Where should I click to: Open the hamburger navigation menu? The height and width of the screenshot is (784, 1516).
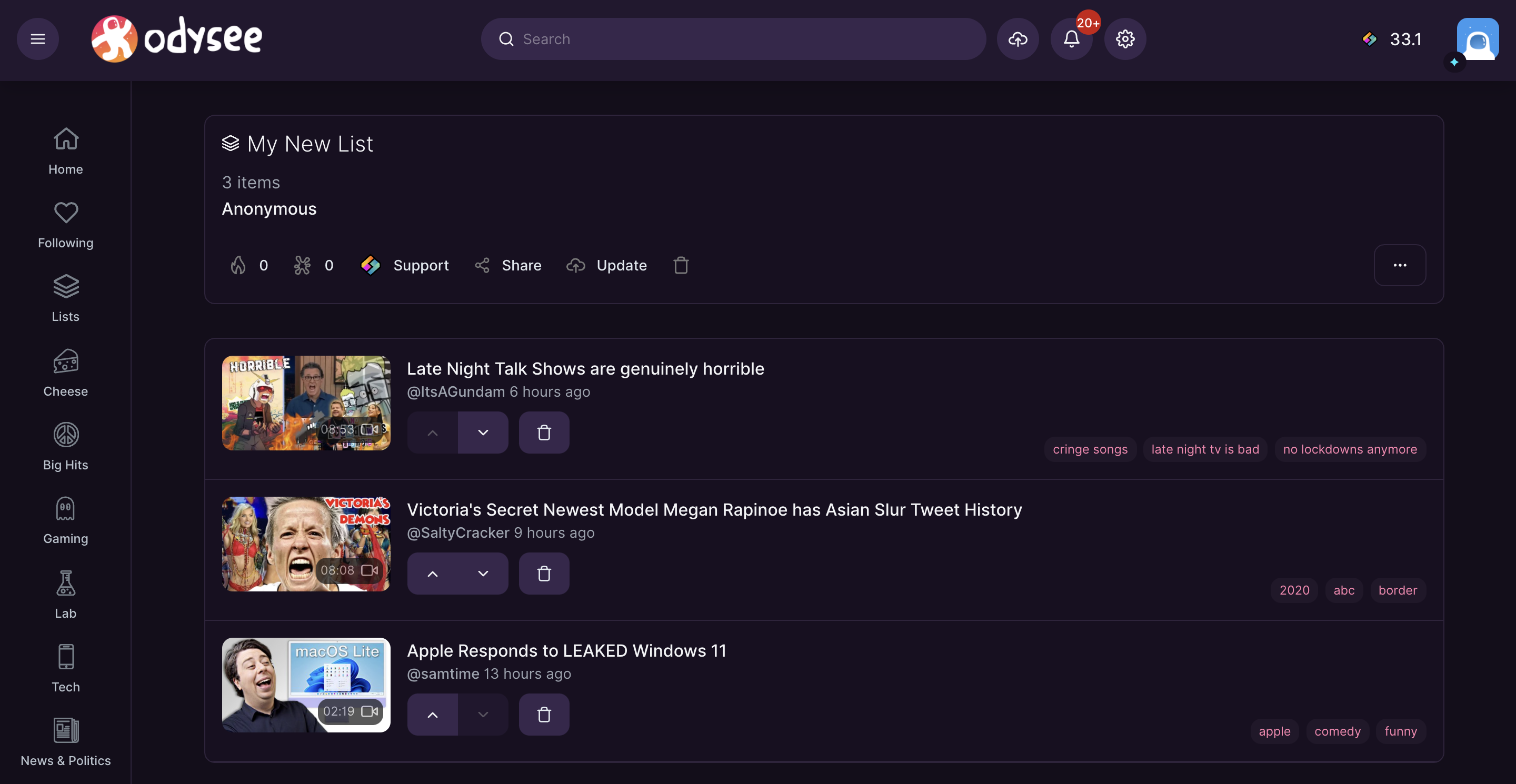(x=38, y=39)
